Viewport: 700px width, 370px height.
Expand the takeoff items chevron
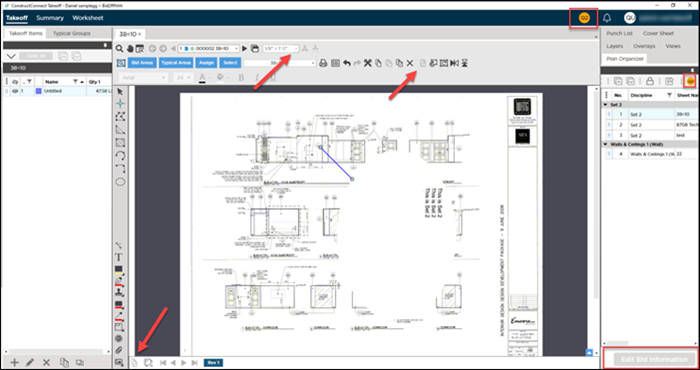[x=11, y=56]
